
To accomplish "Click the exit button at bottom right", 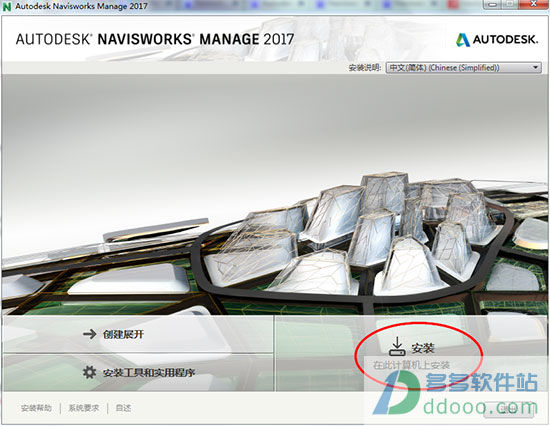I will 509,409.
